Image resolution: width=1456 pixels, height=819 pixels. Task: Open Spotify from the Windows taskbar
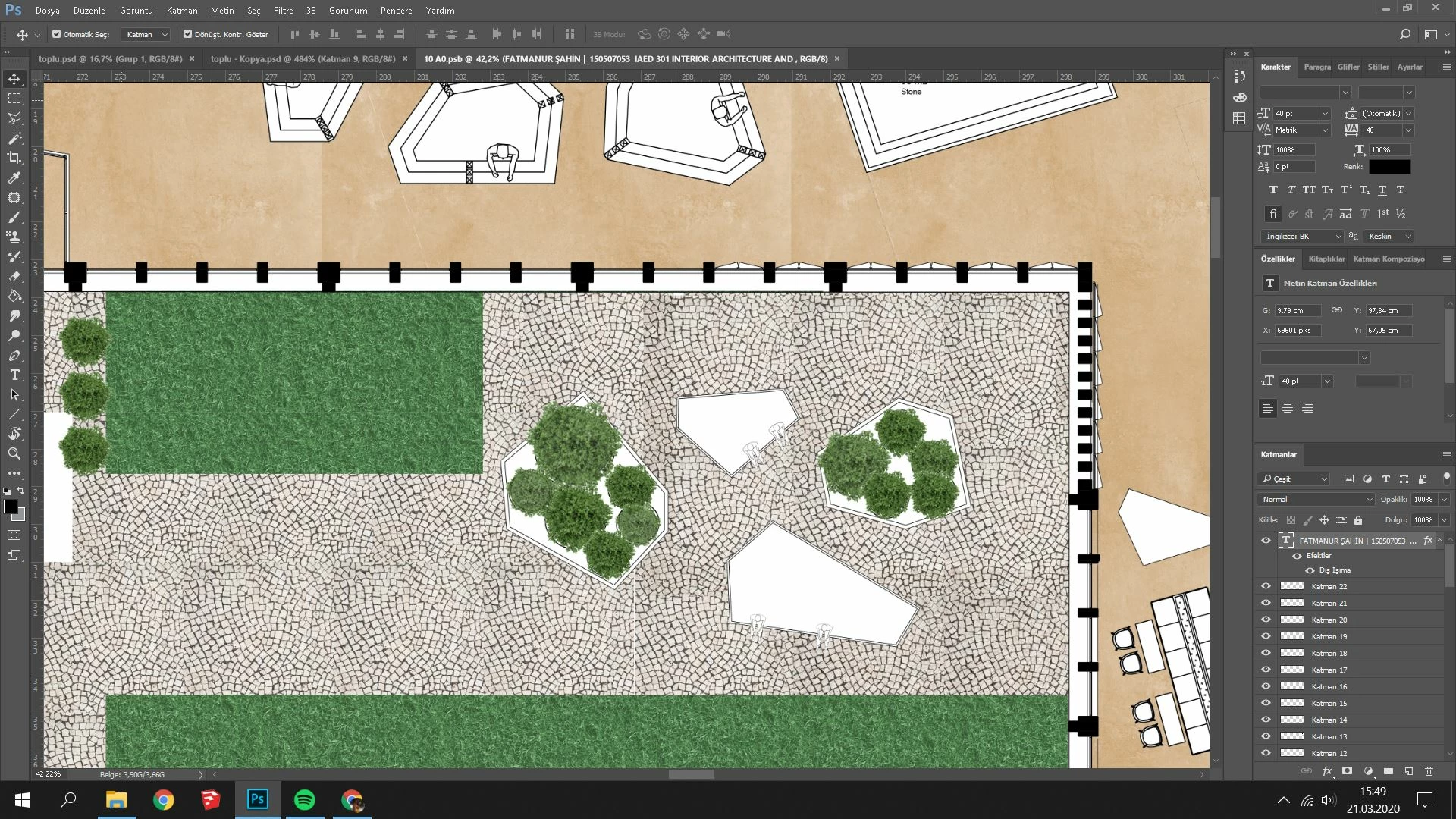305,799
